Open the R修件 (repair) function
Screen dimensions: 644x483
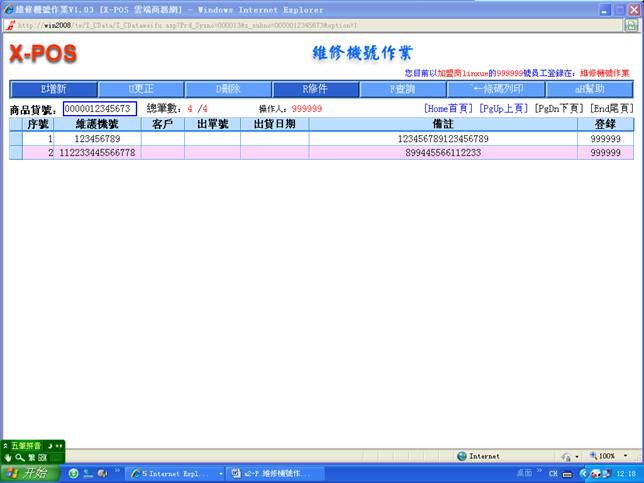(x=314, y=89)
